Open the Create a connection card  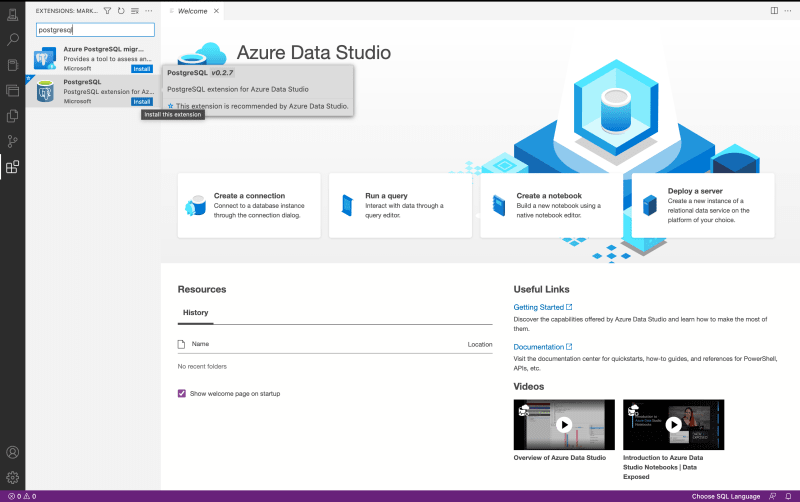[x=249, y=205]
